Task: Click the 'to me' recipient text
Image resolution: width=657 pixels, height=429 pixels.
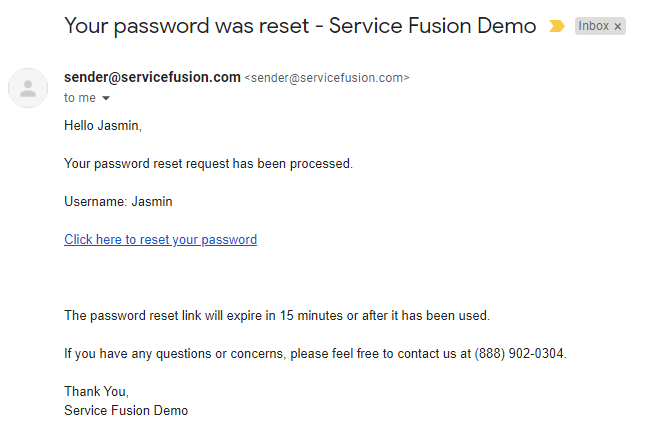Action: 80,98
